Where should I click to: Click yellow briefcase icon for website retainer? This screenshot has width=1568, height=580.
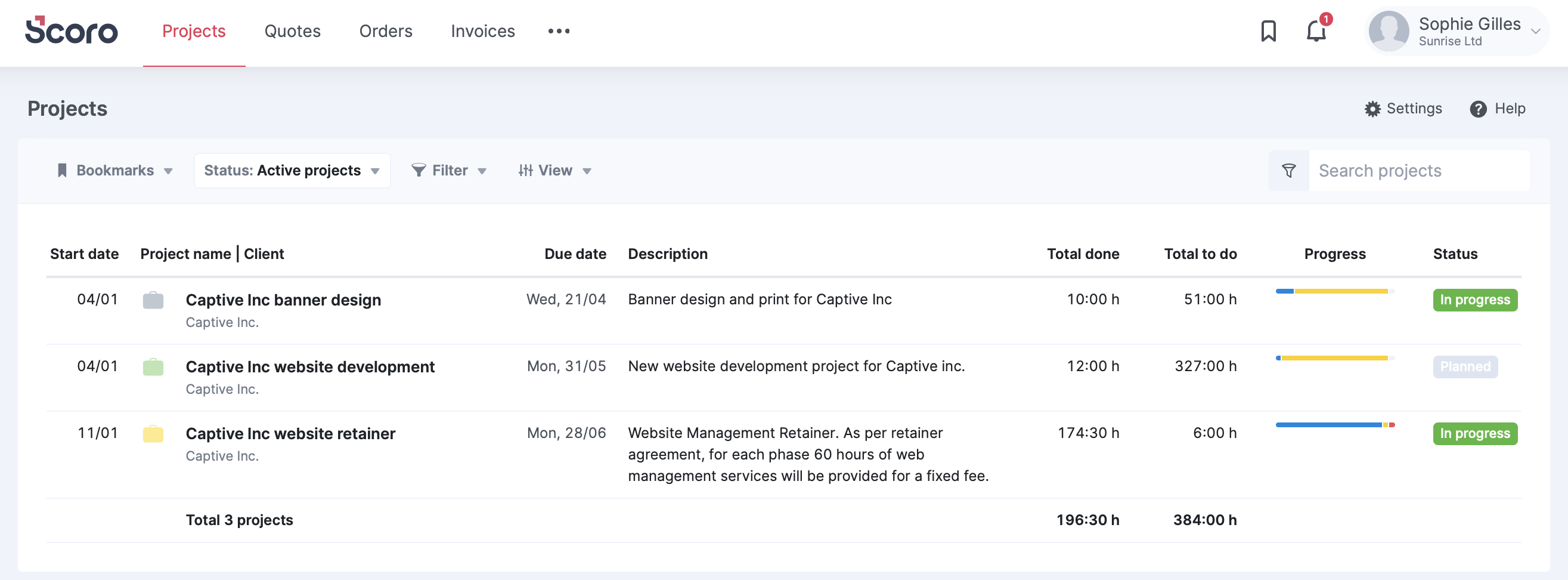pos(153,434)
